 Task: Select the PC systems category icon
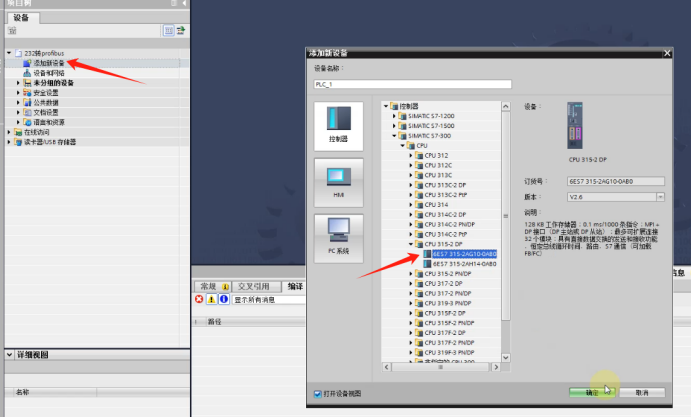pos(338,239)
